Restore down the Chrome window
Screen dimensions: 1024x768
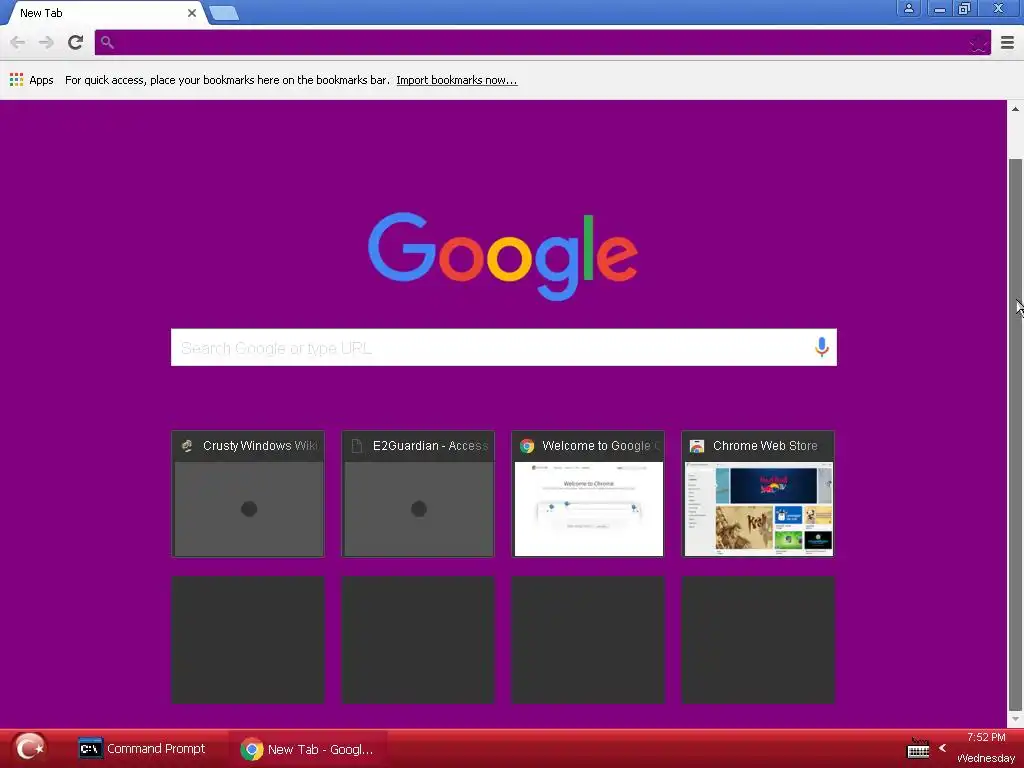coord(964,8)
